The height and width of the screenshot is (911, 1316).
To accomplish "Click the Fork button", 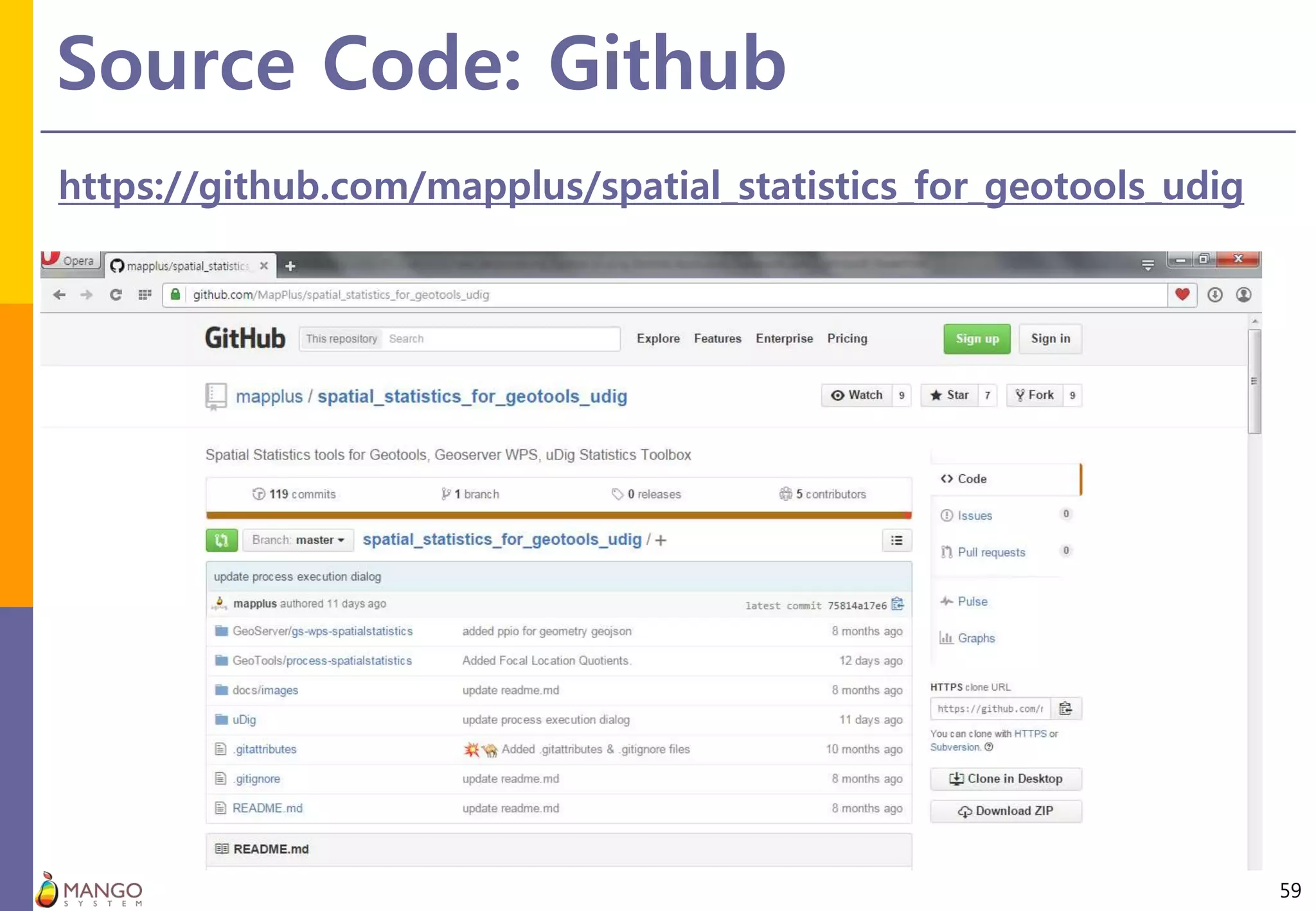I will coord(1035,395).
